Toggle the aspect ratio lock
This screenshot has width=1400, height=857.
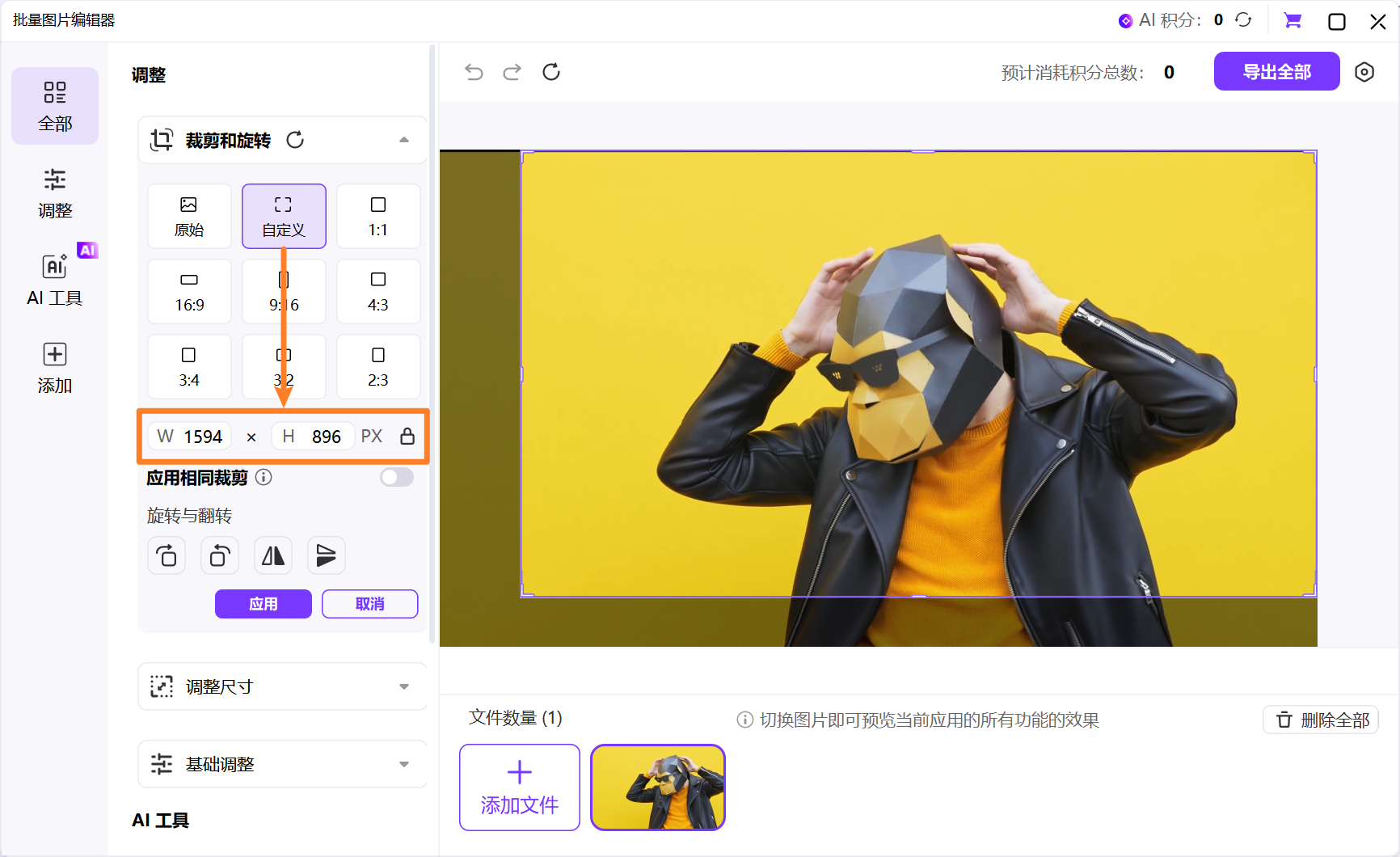407,437
